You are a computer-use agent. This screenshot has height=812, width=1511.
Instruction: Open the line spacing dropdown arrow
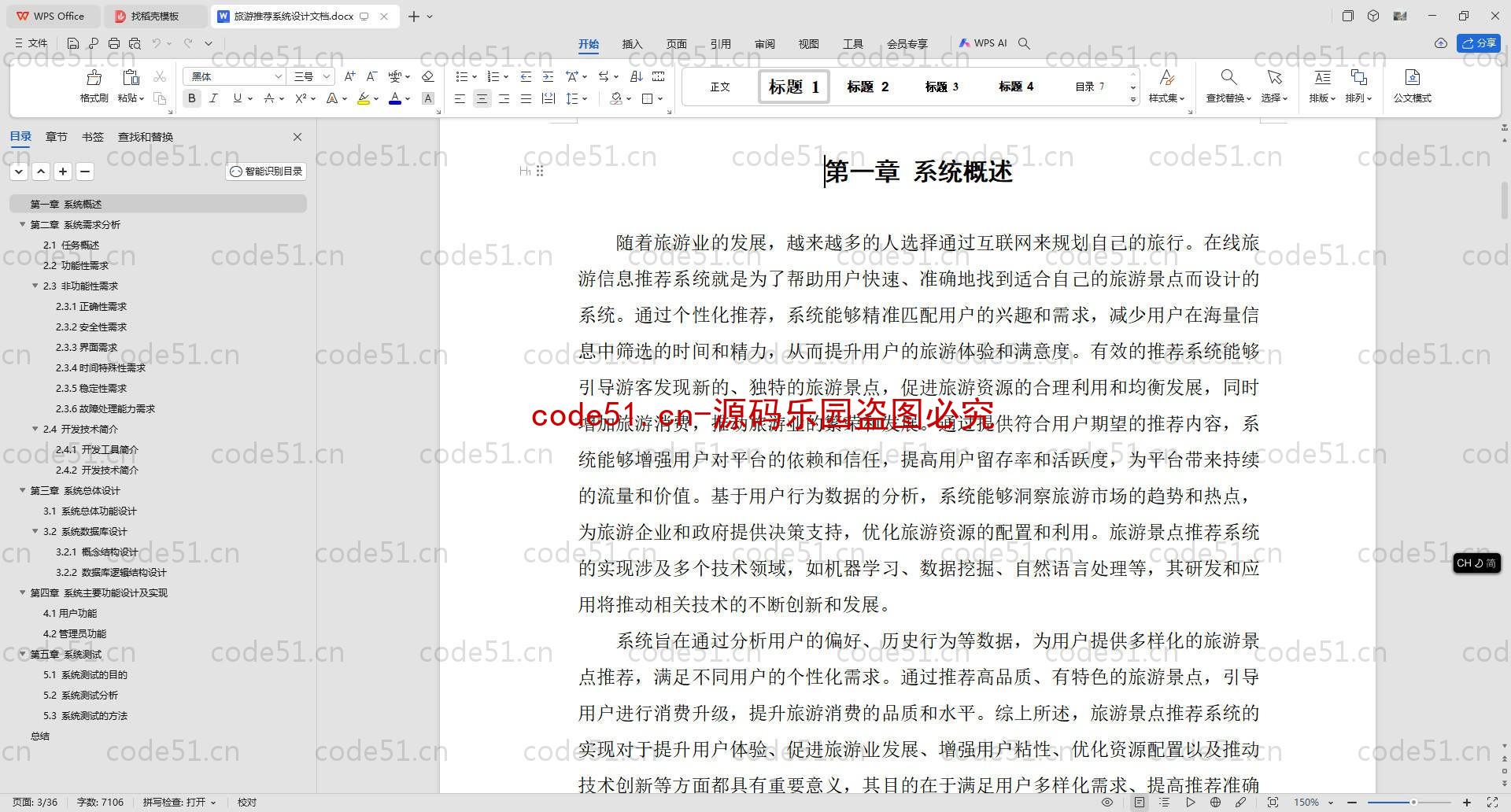pyautogui.click(x=585, y=99)
